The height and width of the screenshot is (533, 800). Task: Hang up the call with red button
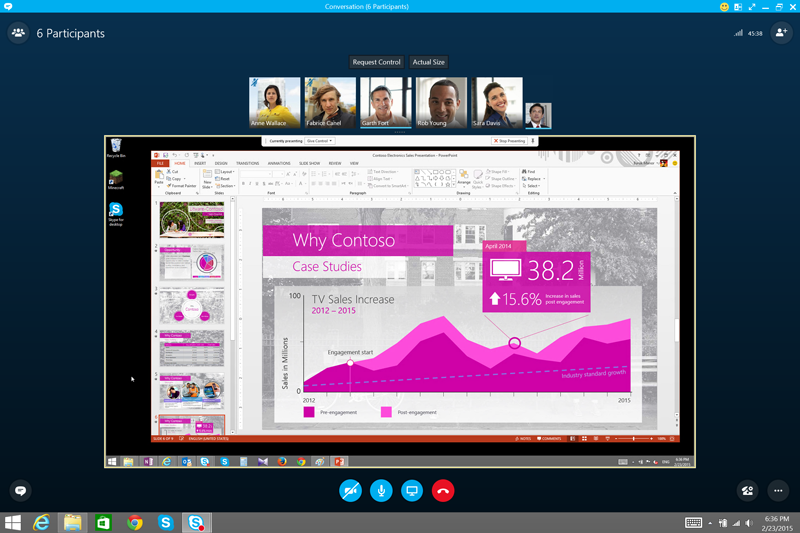(443, 491)
